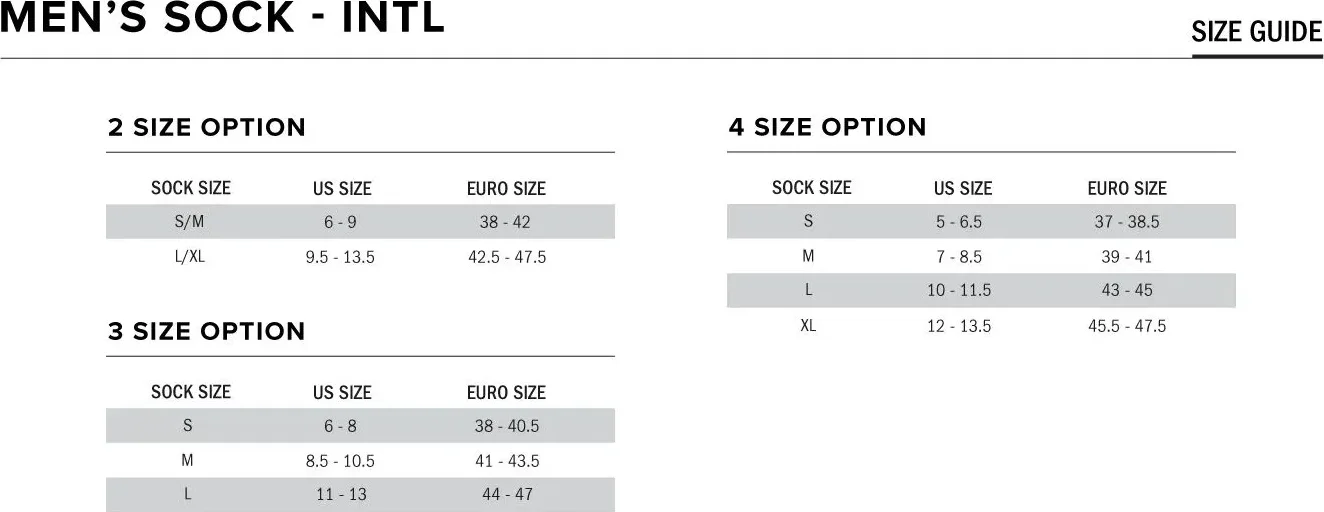
Task: Click Euro size 42.5 - 47.5 cell
Action: coord(507,257)
